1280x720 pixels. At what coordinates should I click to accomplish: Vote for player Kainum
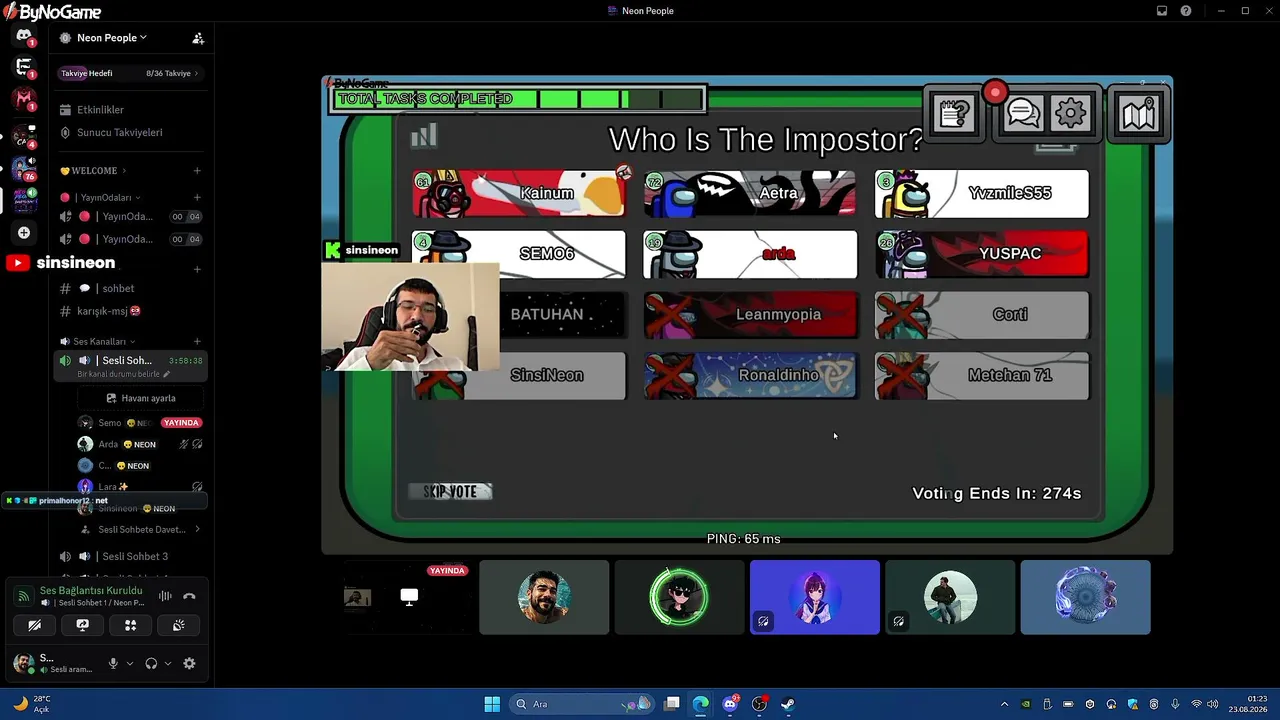(x=519, y=193)
